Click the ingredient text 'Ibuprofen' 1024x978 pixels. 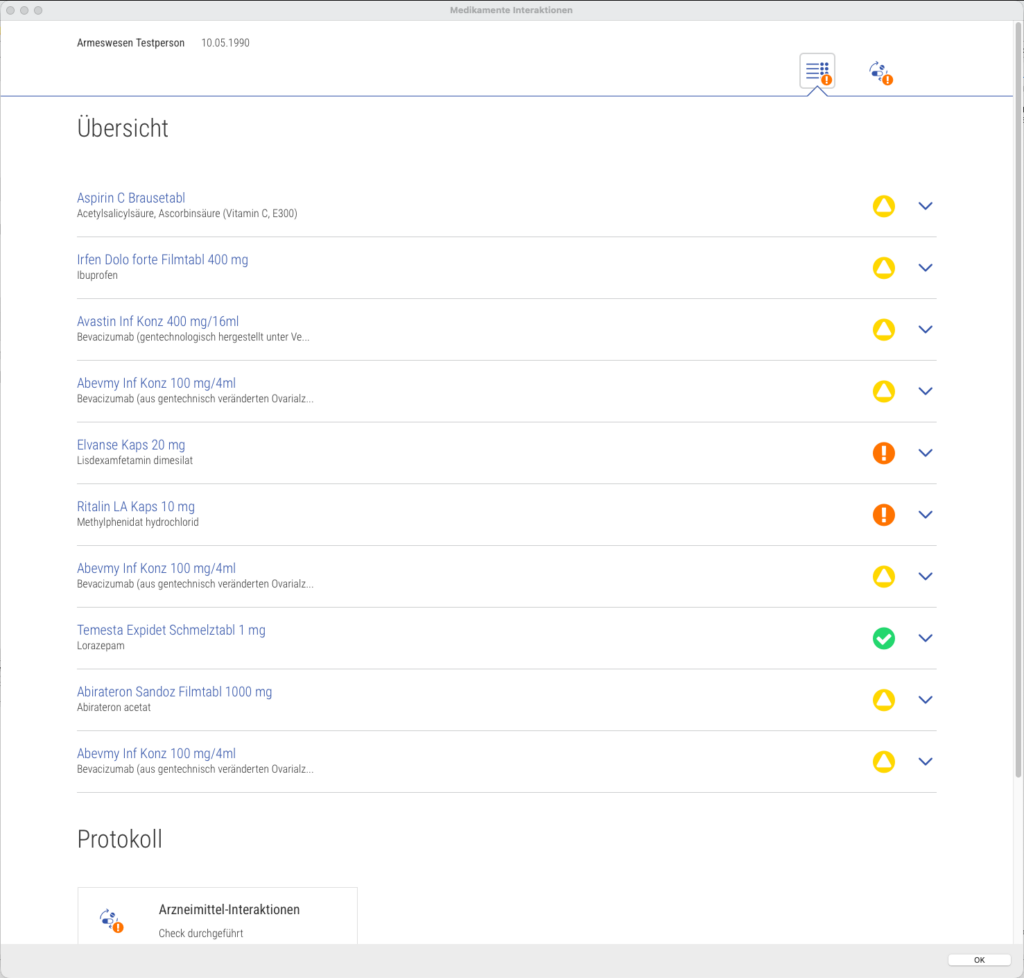(x=97, y=276)
